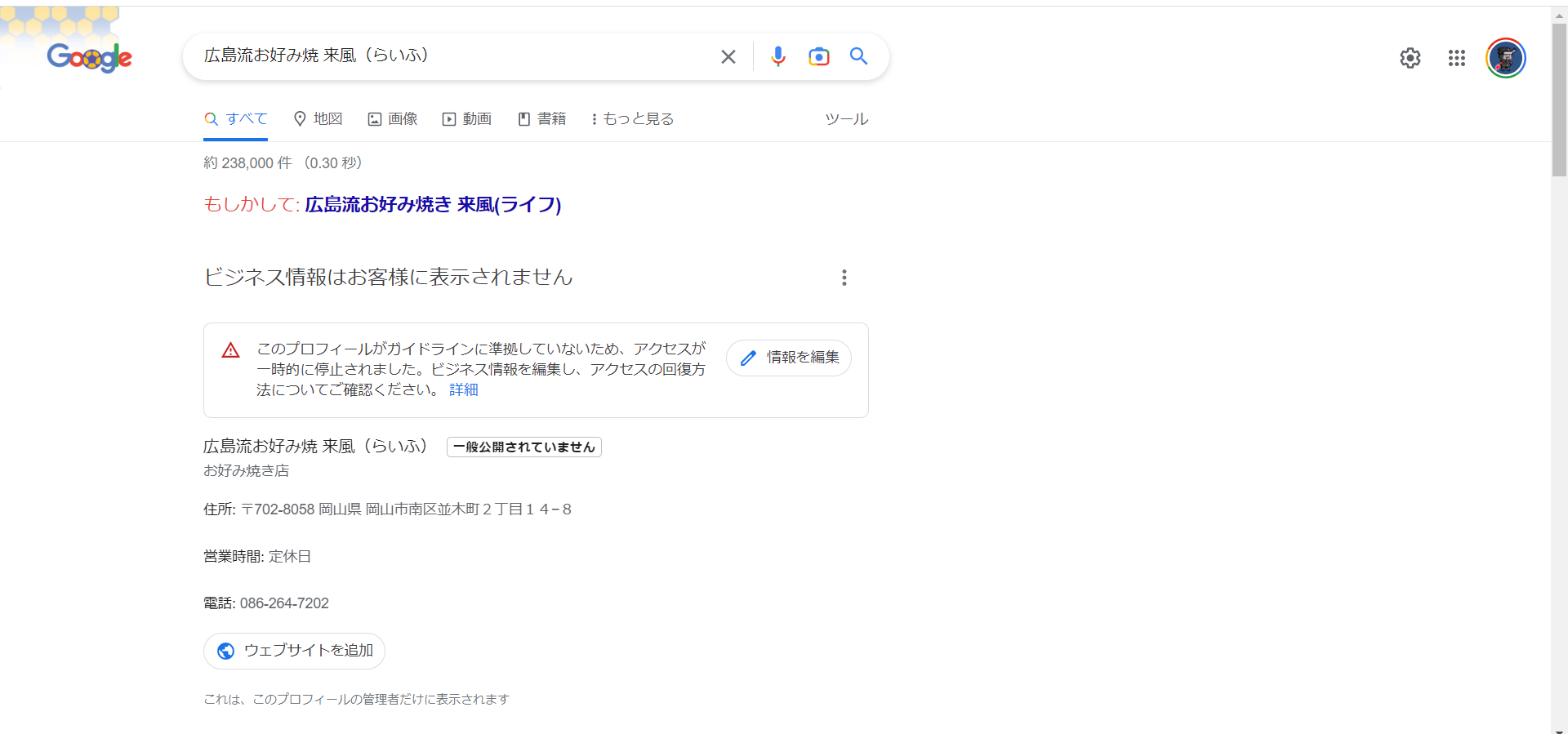Click the result count 約 238,000 件
This screenshot has width=1568, height=734.
247,163
